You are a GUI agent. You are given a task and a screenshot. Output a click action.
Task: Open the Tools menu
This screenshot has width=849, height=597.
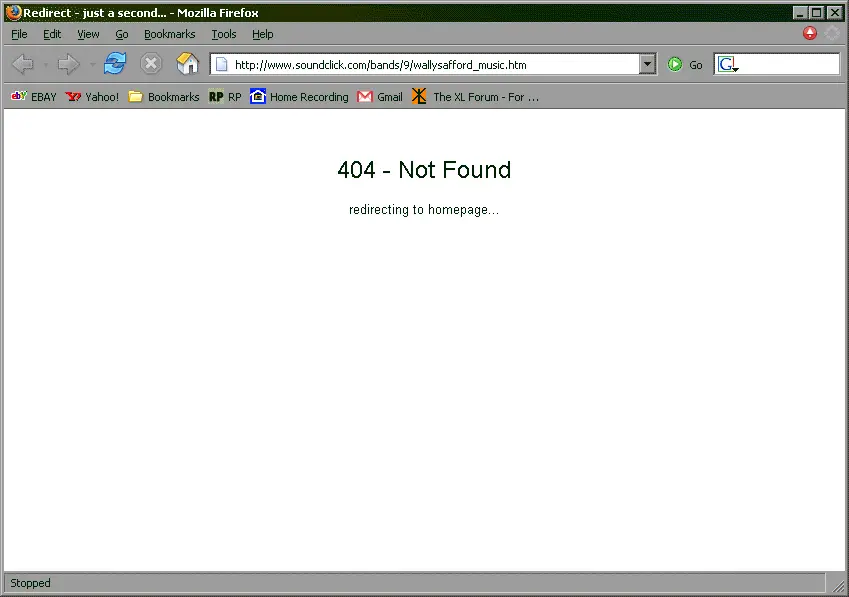tap(224, 34)
